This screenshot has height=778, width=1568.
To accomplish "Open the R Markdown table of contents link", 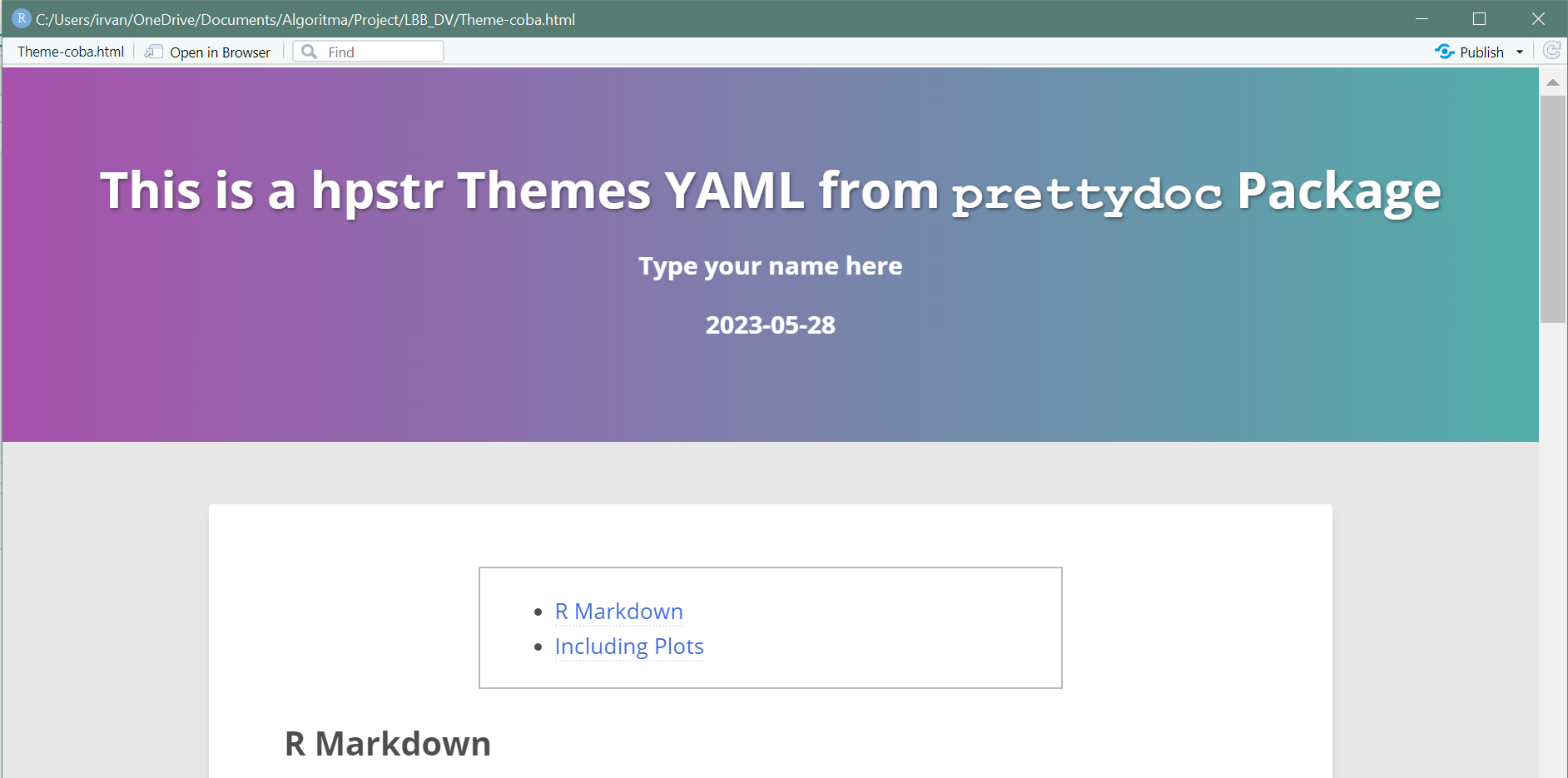I will coord(618,612).
